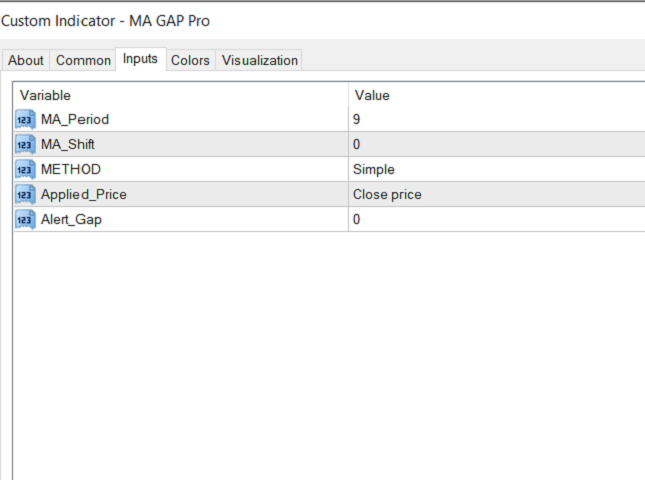Open the Common tab
Image resolution: width=645 pixels, height=480 pixels.
tap(83, 60)
